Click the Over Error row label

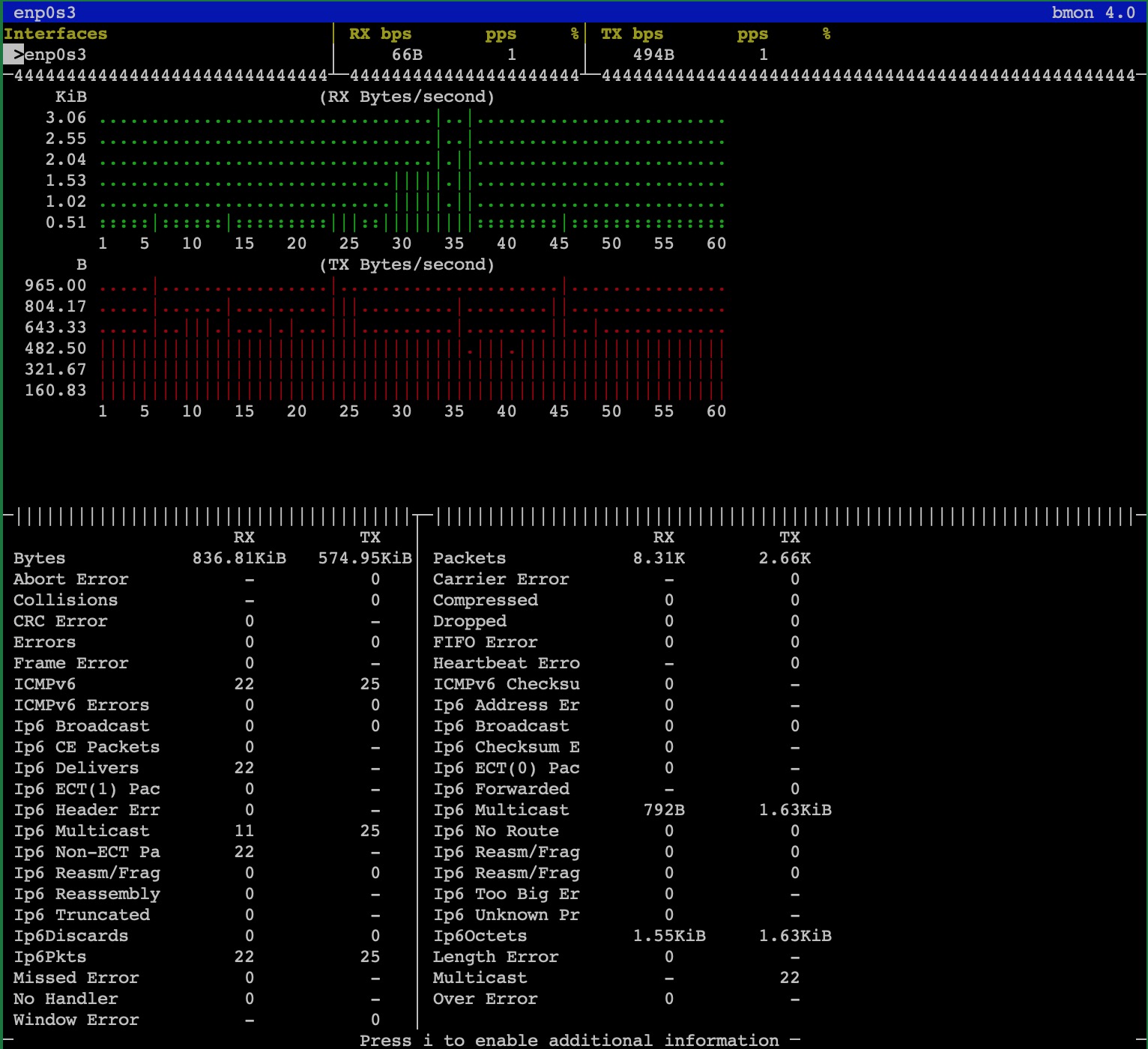(486, 999)
